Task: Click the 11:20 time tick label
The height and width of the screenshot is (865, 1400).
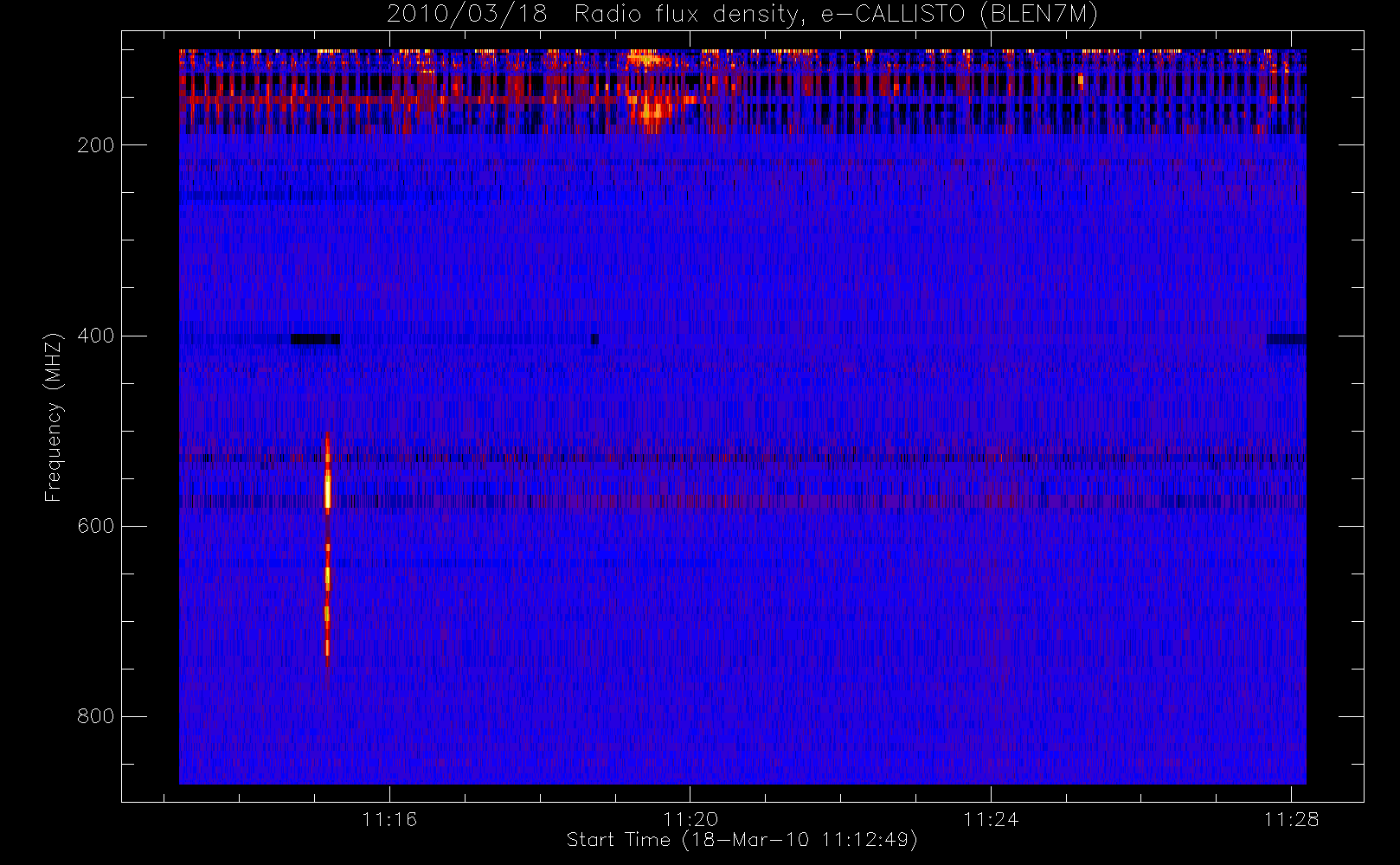Action: coord(690,819)
